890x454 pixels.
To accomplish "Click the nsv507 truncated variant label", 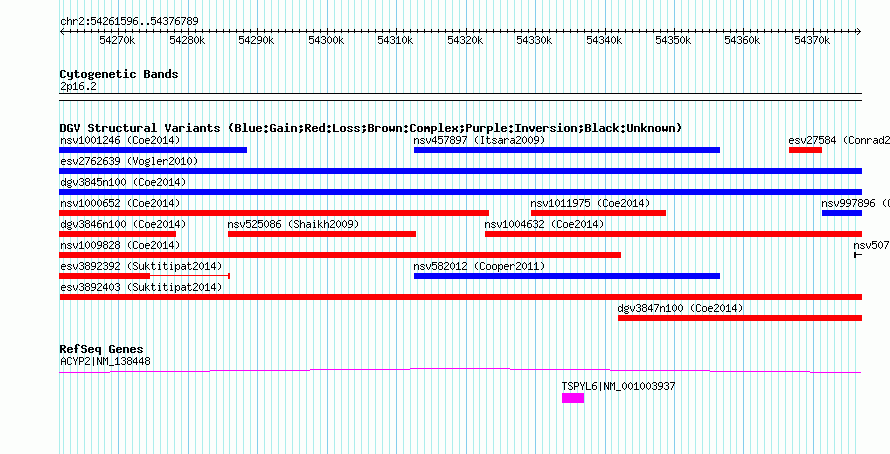I will tap(871, 245).
